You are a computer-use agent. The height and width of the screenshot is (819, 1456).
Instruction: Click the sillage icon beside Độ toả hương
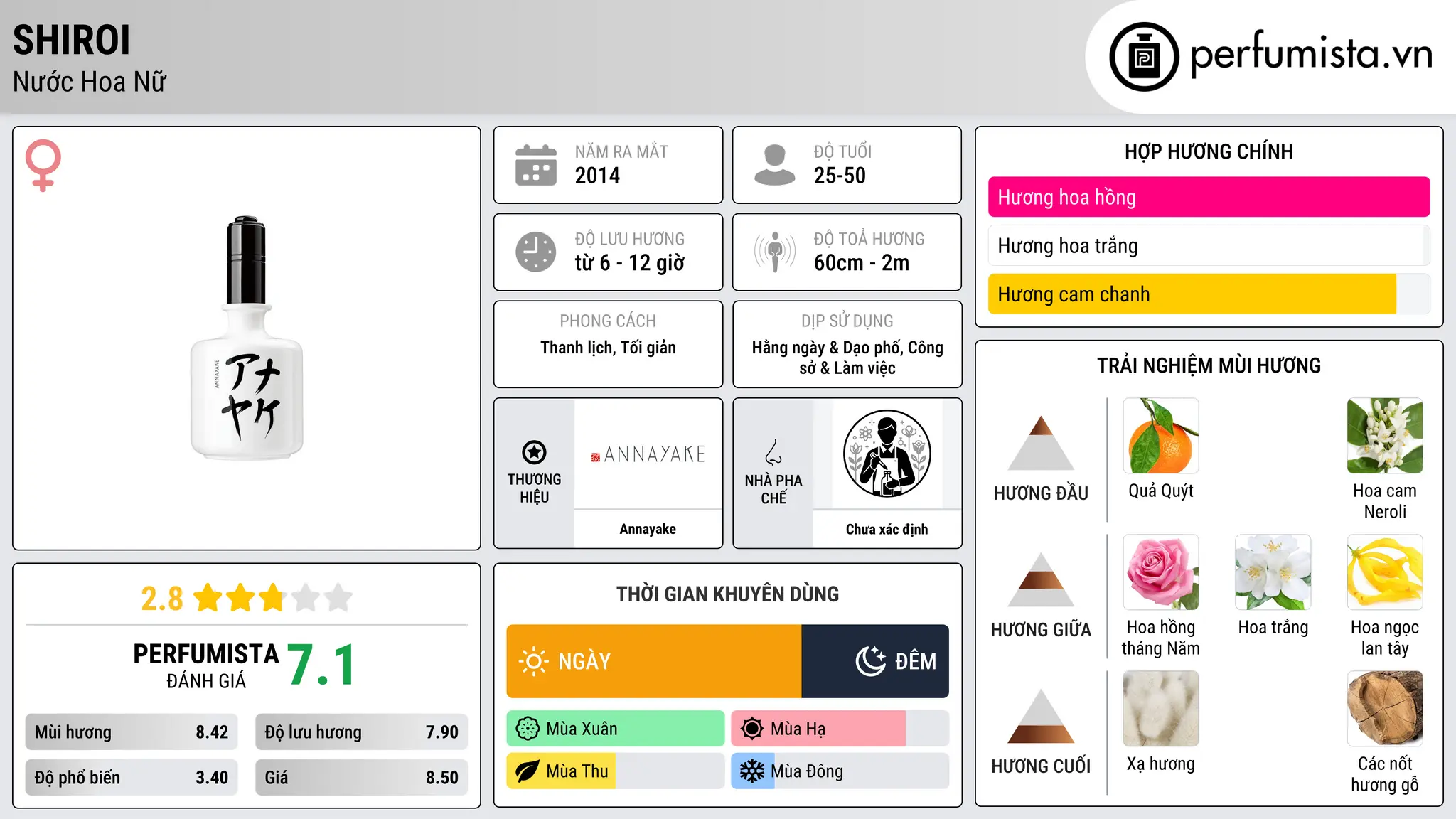tap(774, 252)
